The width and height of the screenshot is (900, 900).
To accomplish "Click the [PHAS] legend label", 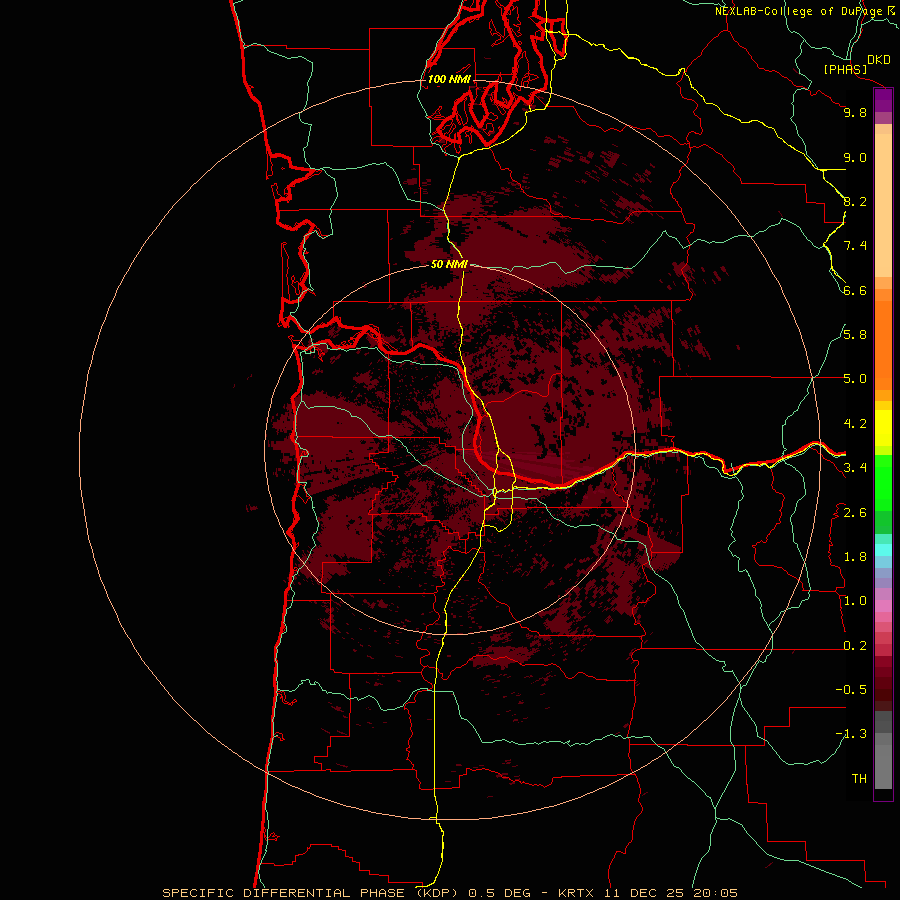I will tap(845, 69).
